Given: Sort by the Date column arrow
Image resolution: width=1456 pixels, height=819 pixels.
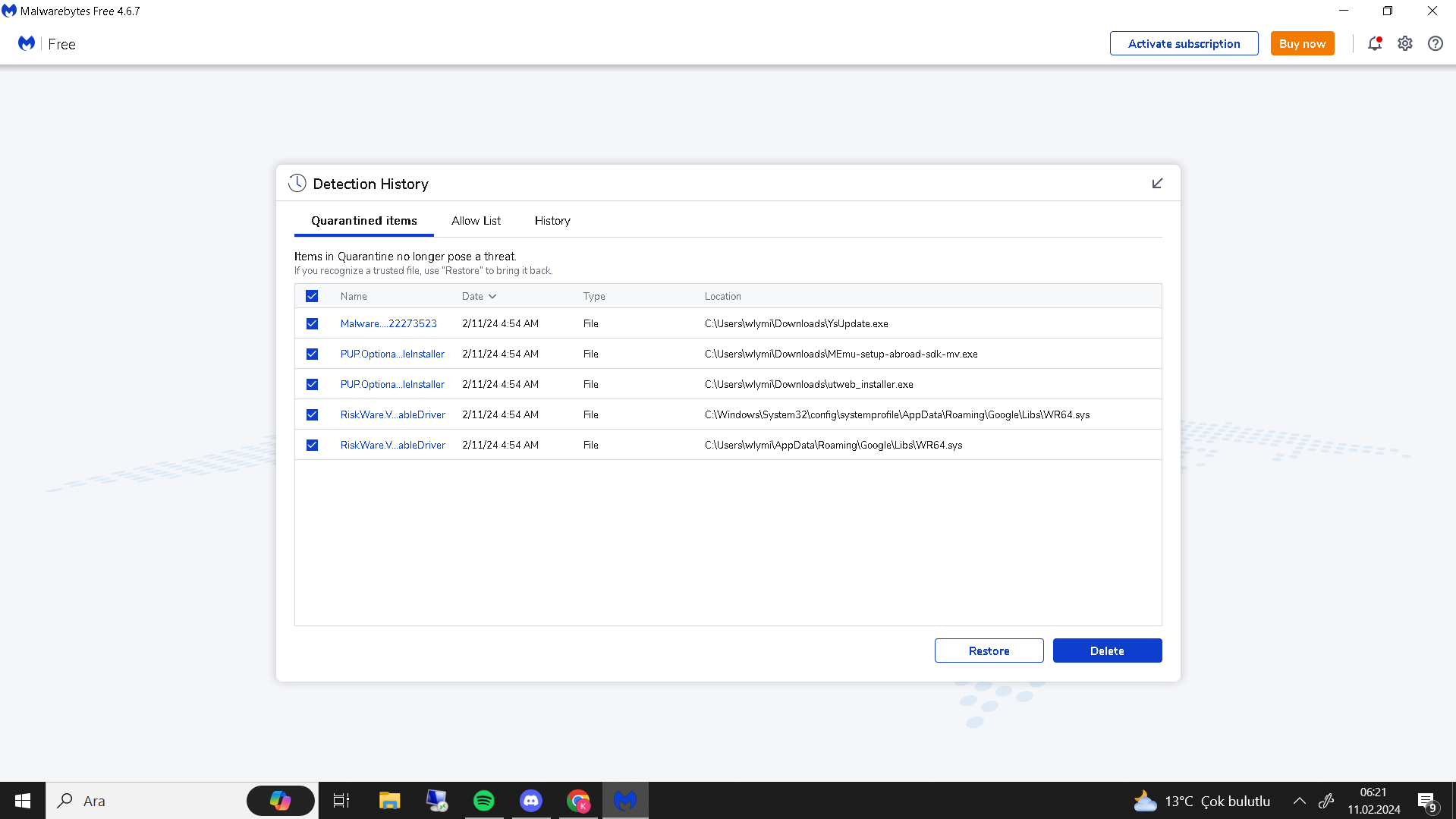Looking at the screenshot, I should pyautogui.click(x=492, y=296).
